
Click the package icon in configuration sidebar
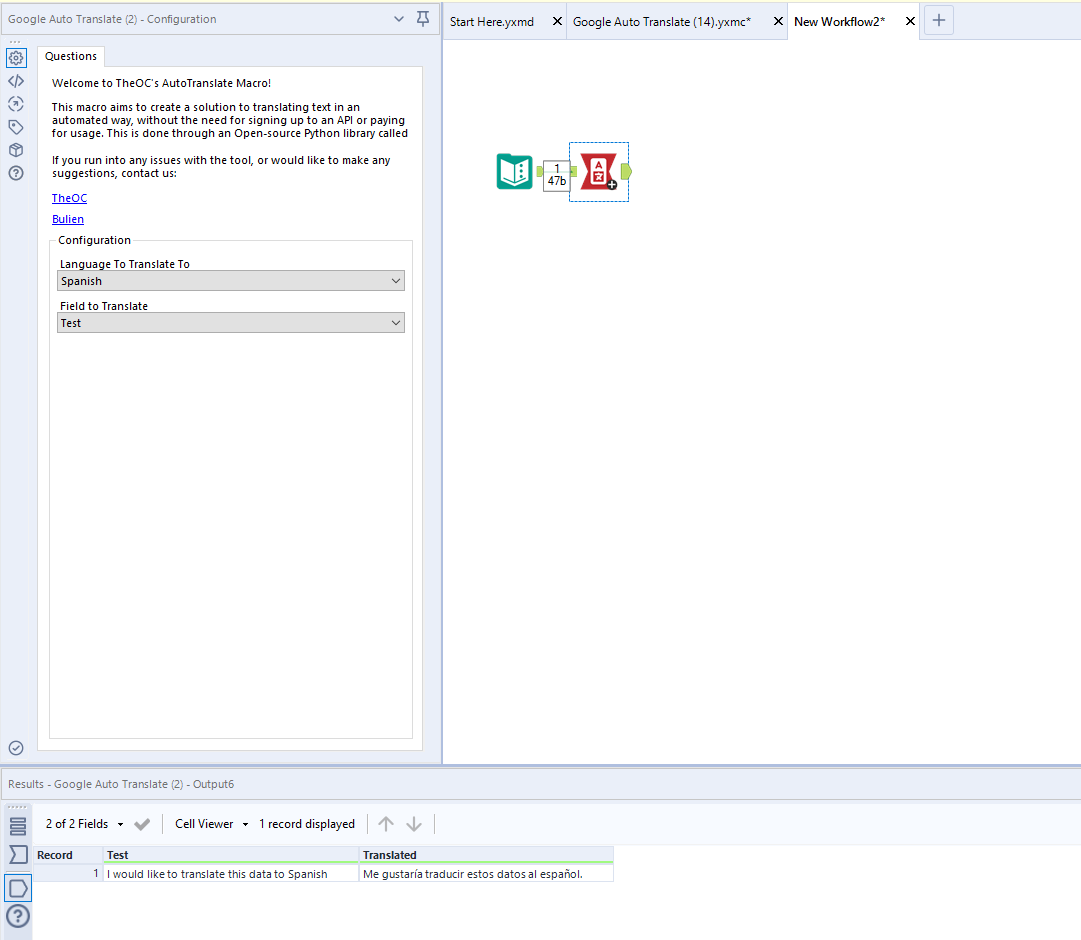16,149
